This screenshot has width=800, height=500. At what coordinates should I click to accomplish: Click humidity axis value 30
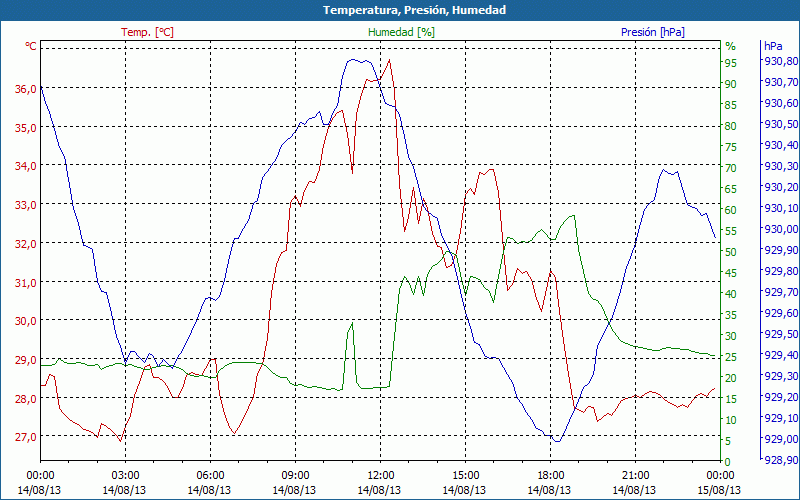(x=731, y=336)
